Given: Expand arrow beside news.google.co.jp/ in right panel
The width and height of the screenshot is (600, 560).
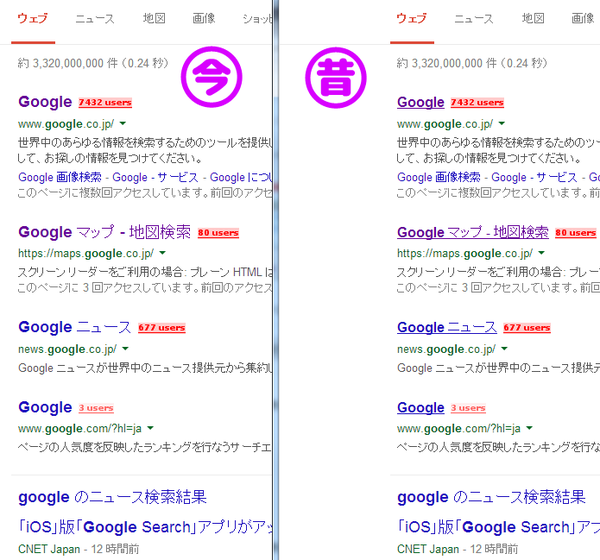Looking at the screenshot, I should (x=504, y=349).
